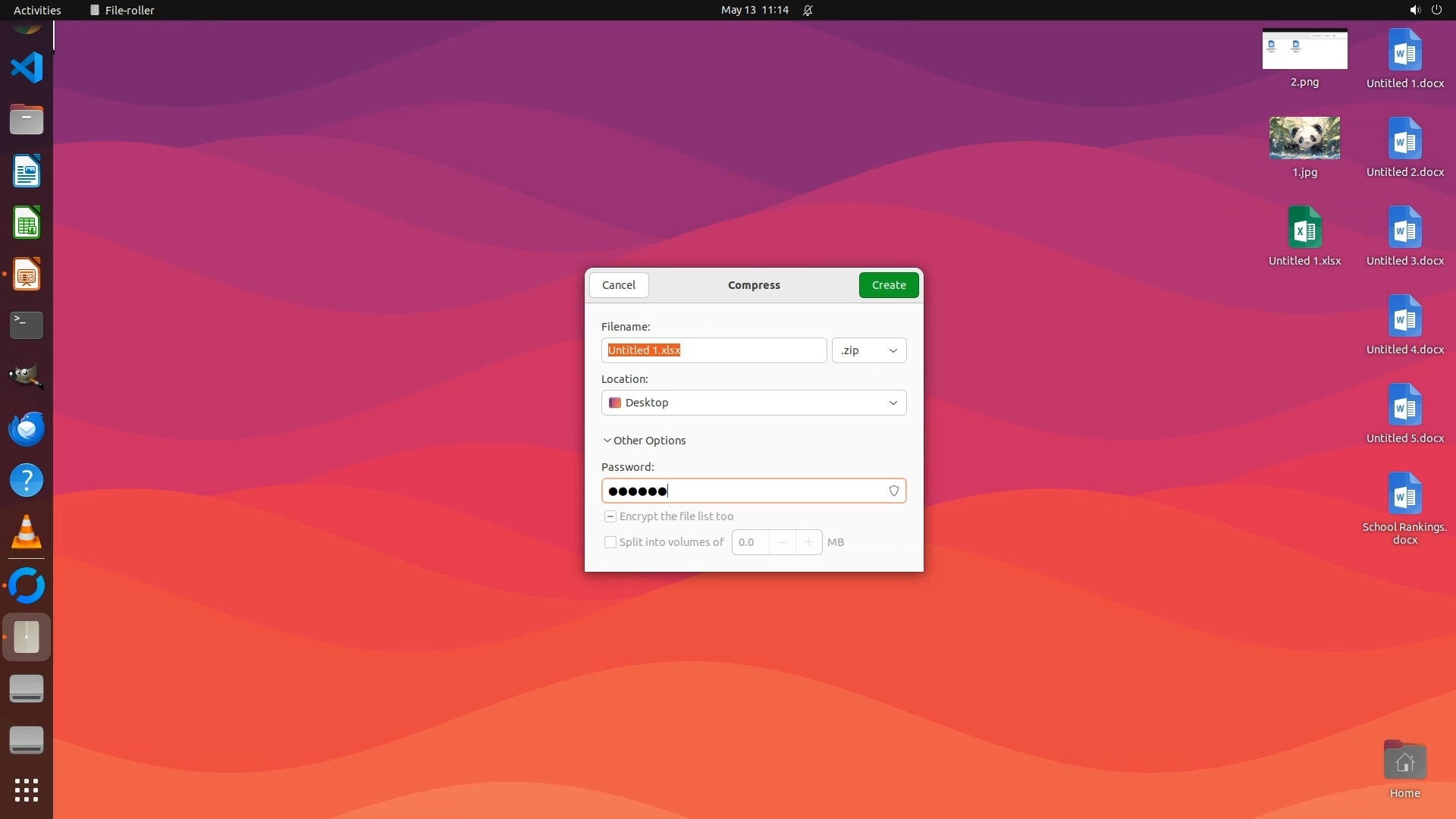Launch VLC media player from dock

click(27, 532)
